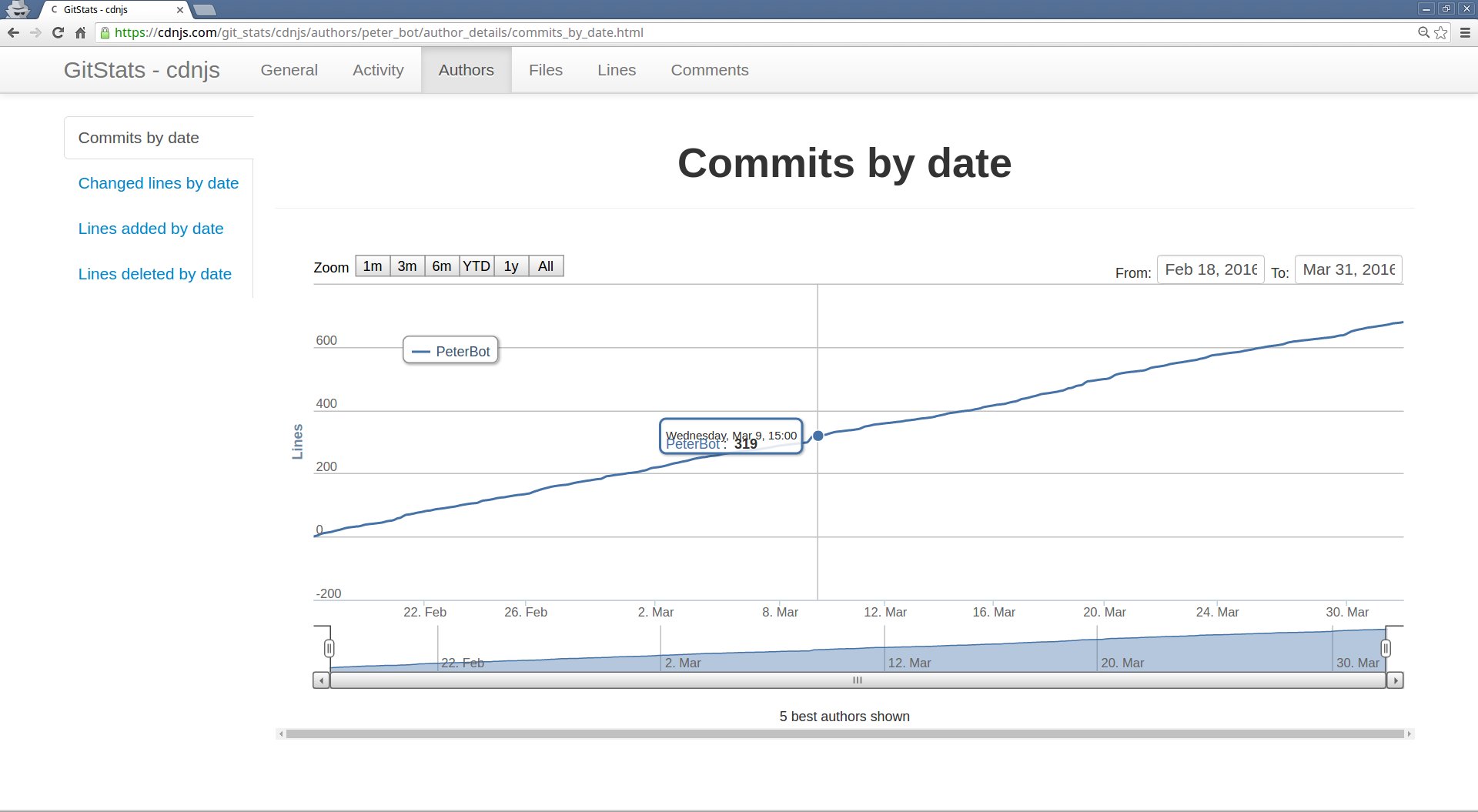Open the Activity menu tab
Screen dimensions: 1478x812
(378, 70)
